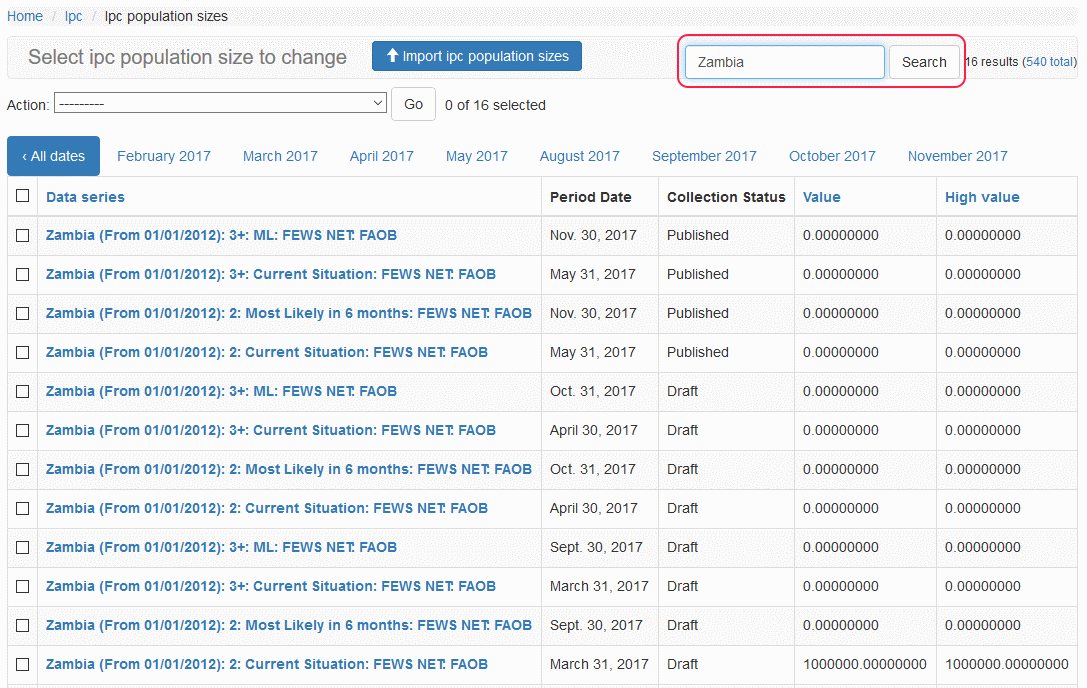Filter by August 2017
Image resolution: width=1087 pixels, height=688 pixels.
pos(579,156)
